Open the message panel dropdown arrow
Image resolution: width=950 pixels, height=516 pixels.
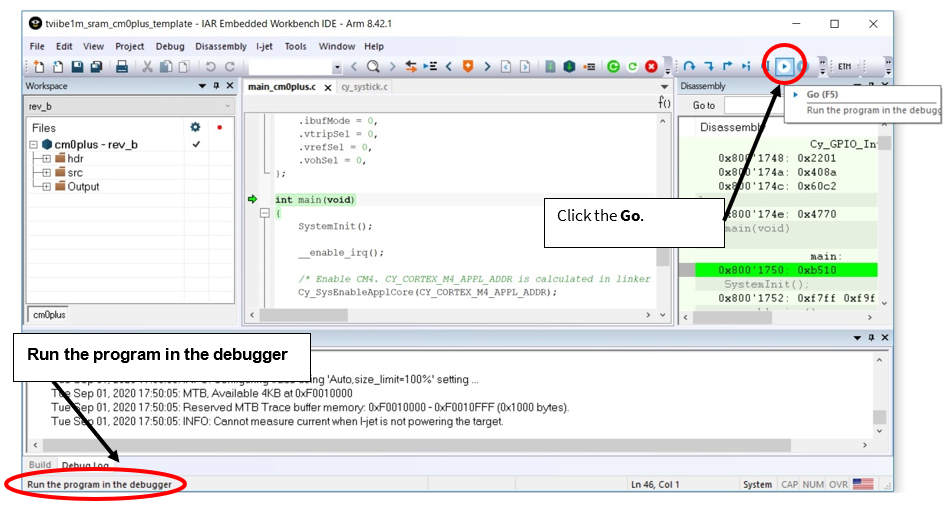click(857, 337)
